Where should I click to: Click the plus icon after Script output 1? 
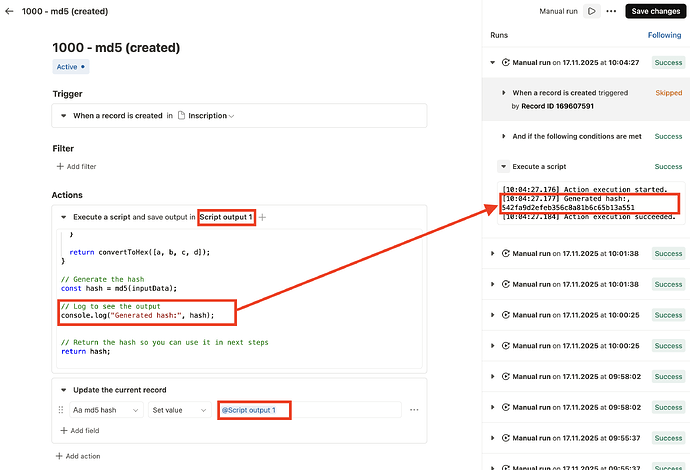coord(263,217)
